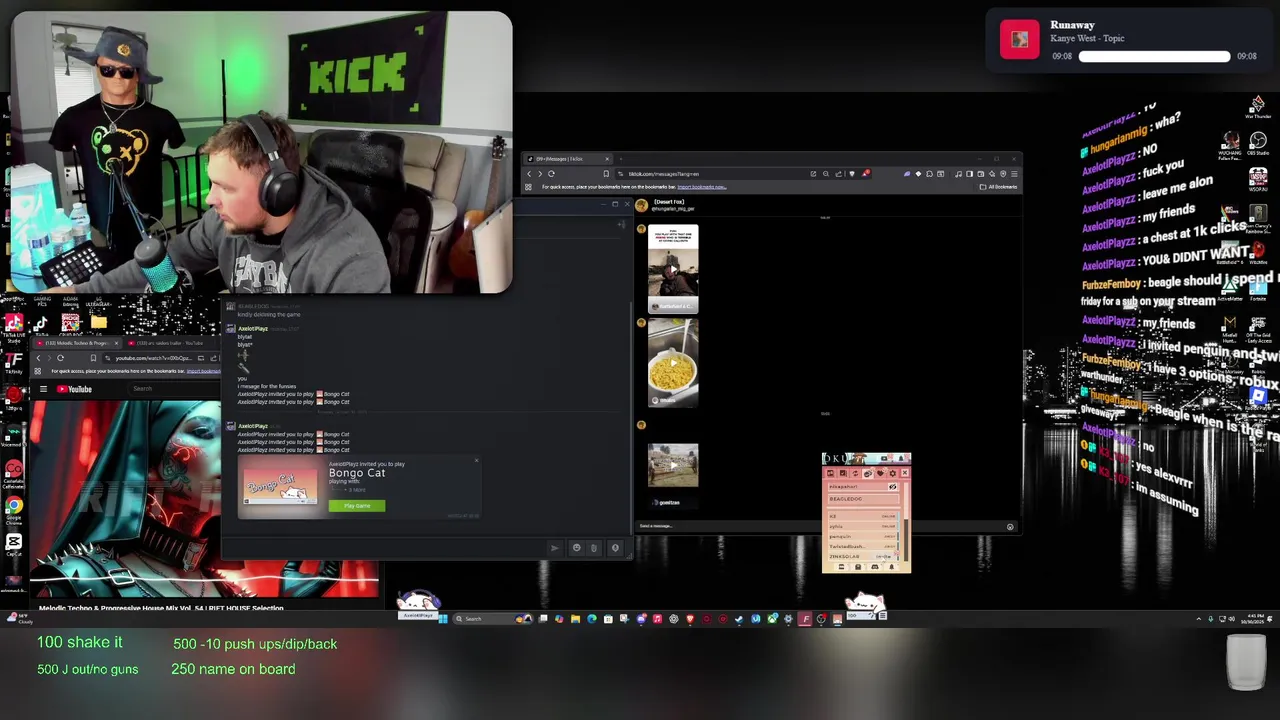Seek the Runaway track progress bar

[x=1154, y=57]
